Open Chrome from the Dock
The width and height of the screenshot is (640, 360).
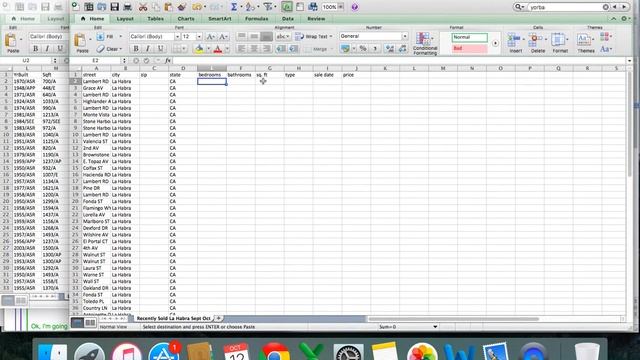[x=274, y=352]
